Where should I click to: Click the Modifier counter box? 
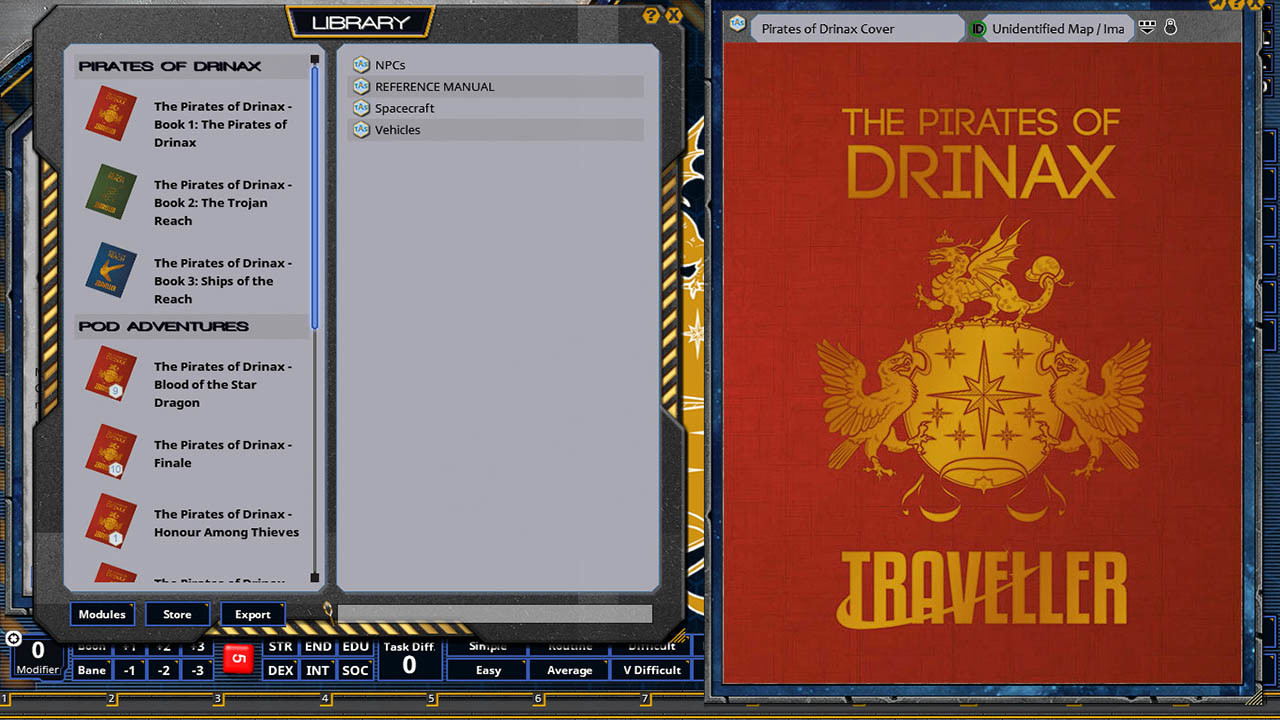[x=36, y=653]
